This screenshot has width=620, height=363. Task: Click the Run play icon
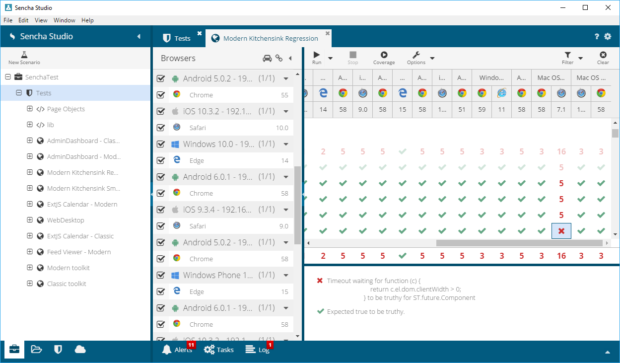point(316,55)
